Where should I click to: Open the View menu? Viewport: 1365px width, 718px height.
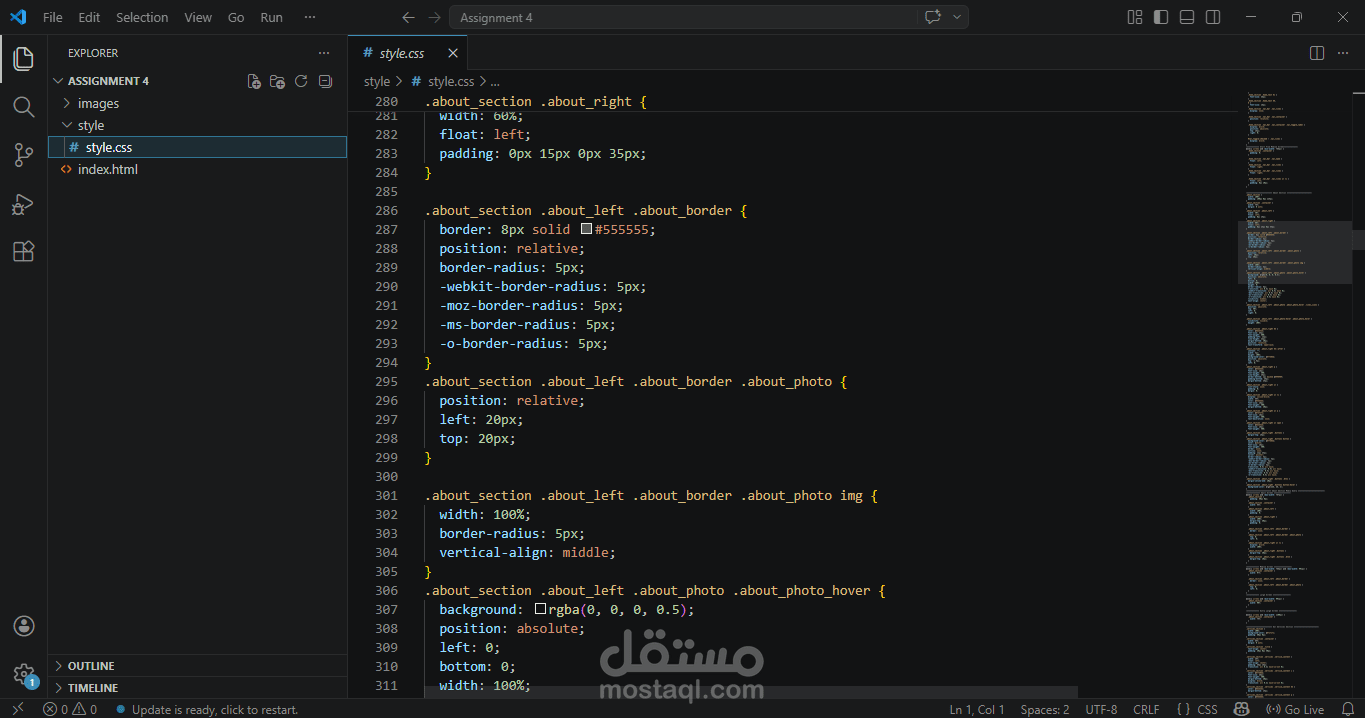pyautogui.click(x=198, y=17)
